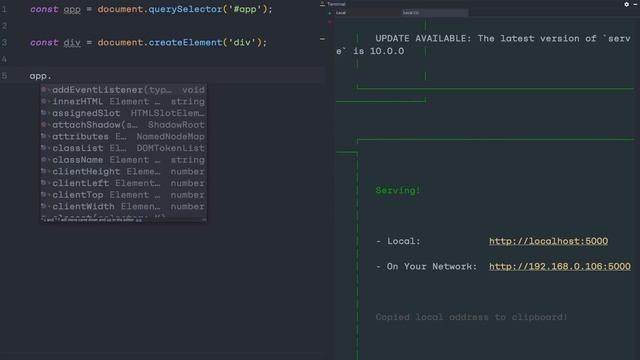Choose classList suggestion
This screenshot has height=360, width=640.
124,148
